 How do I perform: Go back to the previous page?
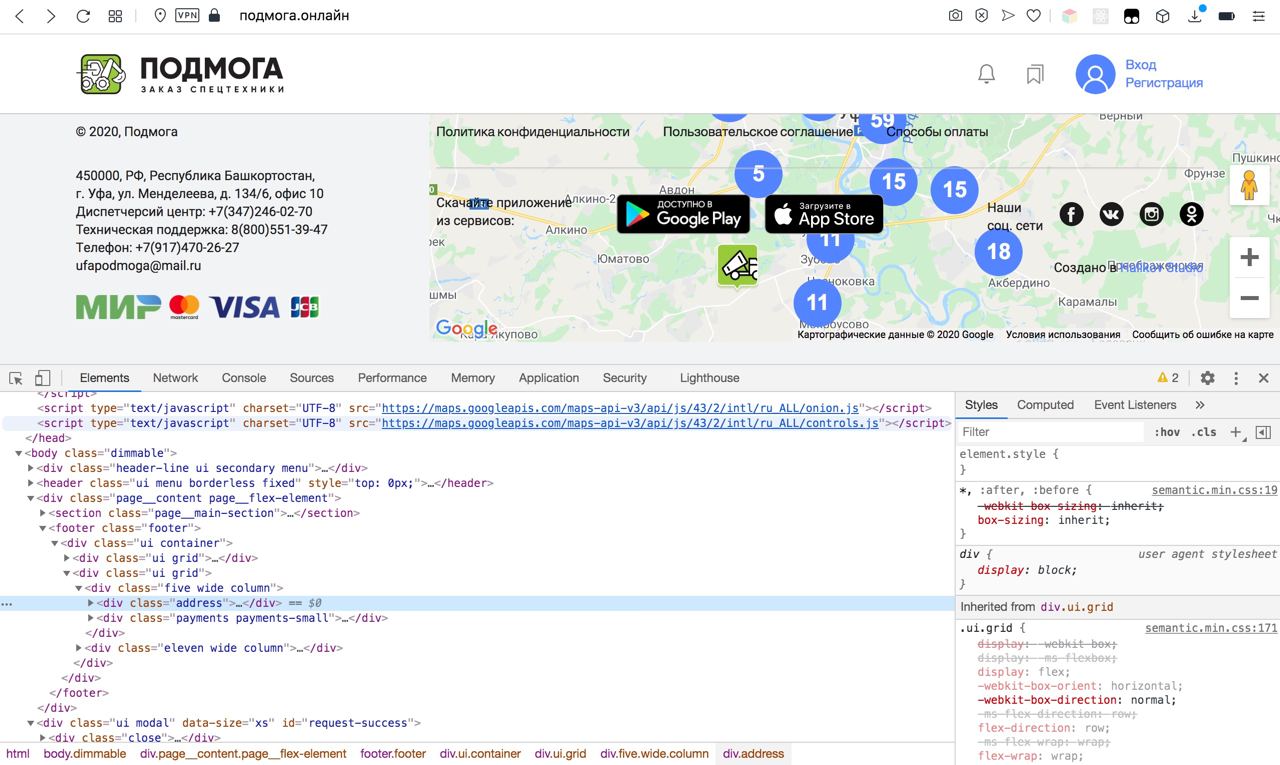coord(19,16)
